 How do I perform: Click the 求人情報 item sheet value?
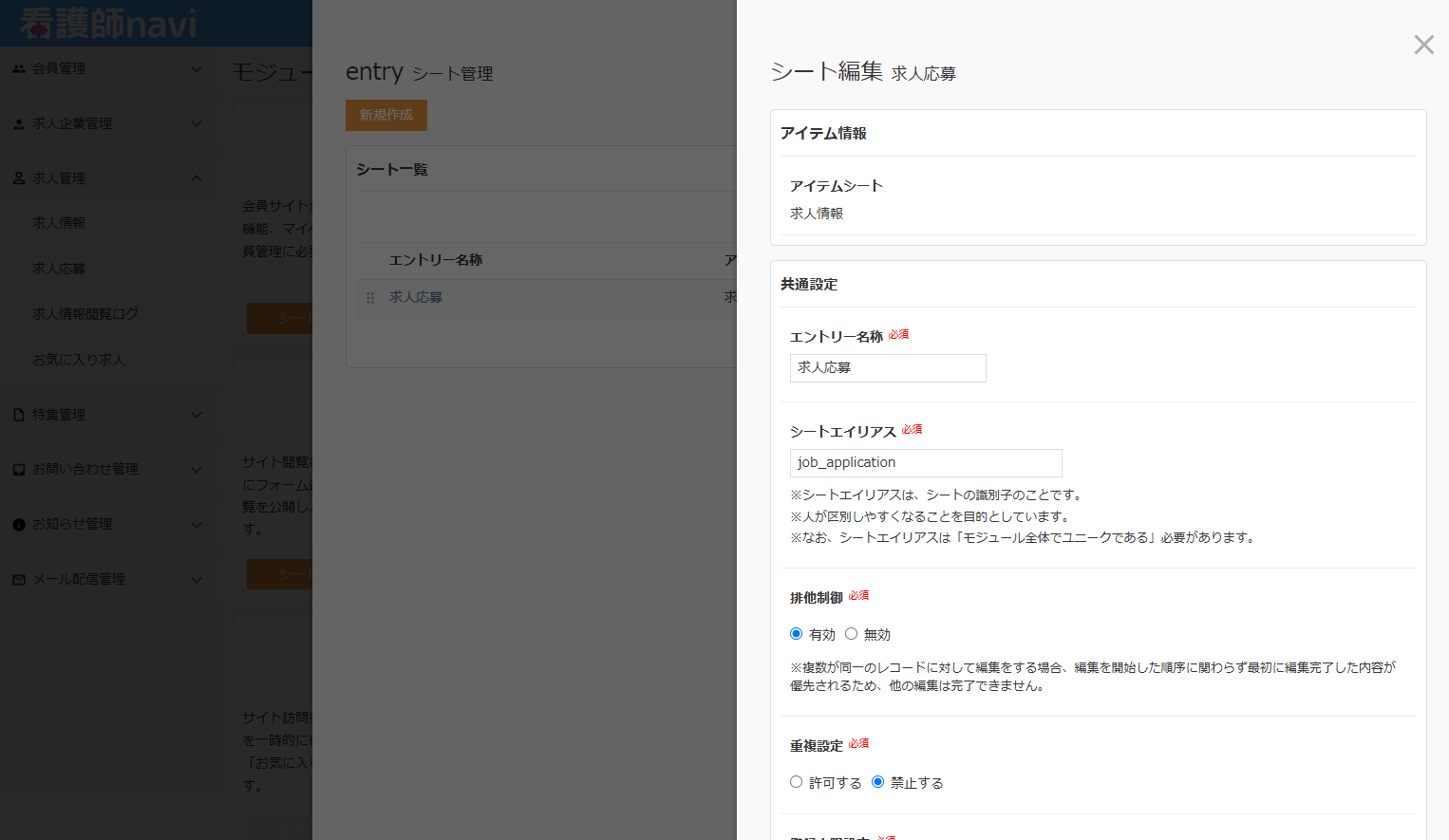[817, 214]
